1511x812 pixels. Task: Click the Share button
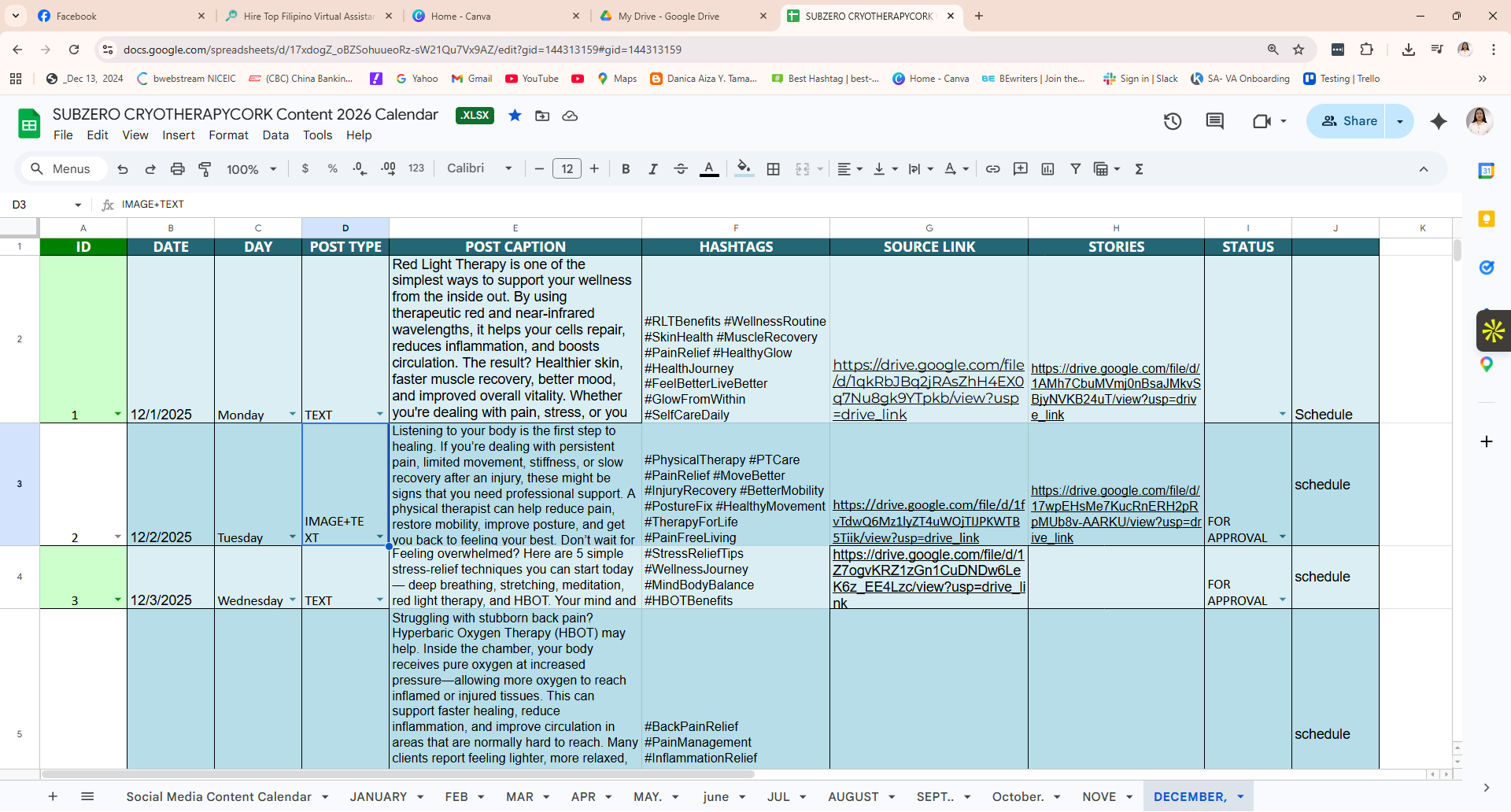pos(1350,121)
